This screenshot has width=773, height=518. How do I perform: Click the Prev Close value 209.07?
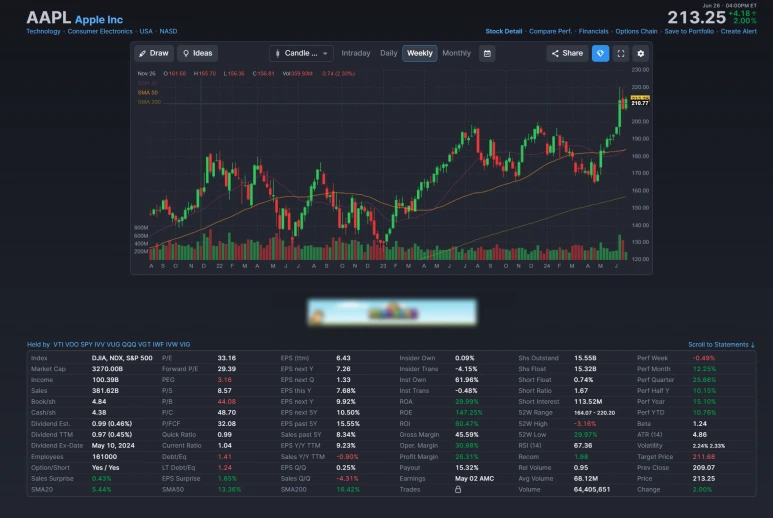click(x=703, y=468)
